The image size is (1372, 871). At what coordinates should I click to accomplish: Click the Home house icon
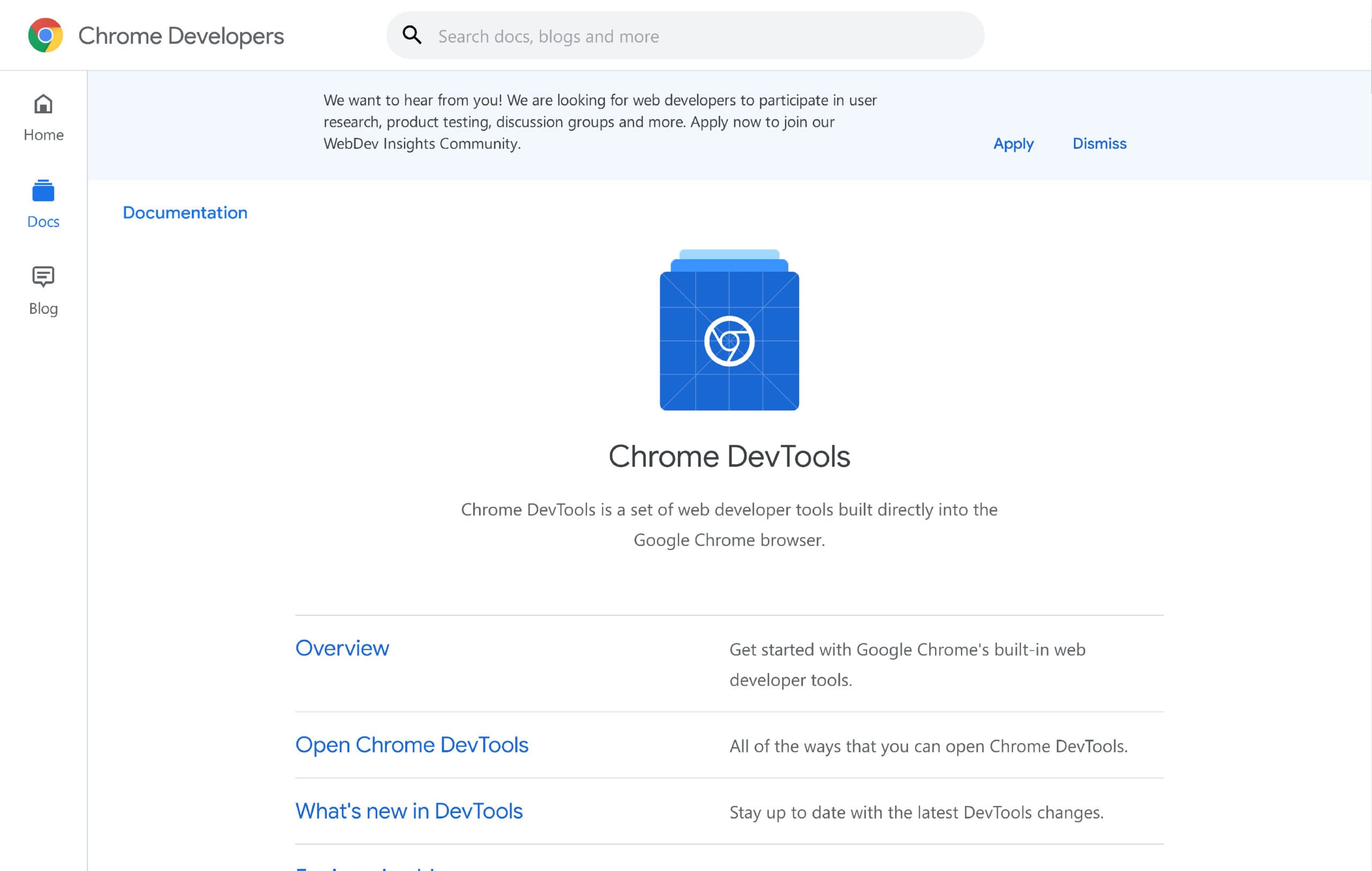[43, 104]
